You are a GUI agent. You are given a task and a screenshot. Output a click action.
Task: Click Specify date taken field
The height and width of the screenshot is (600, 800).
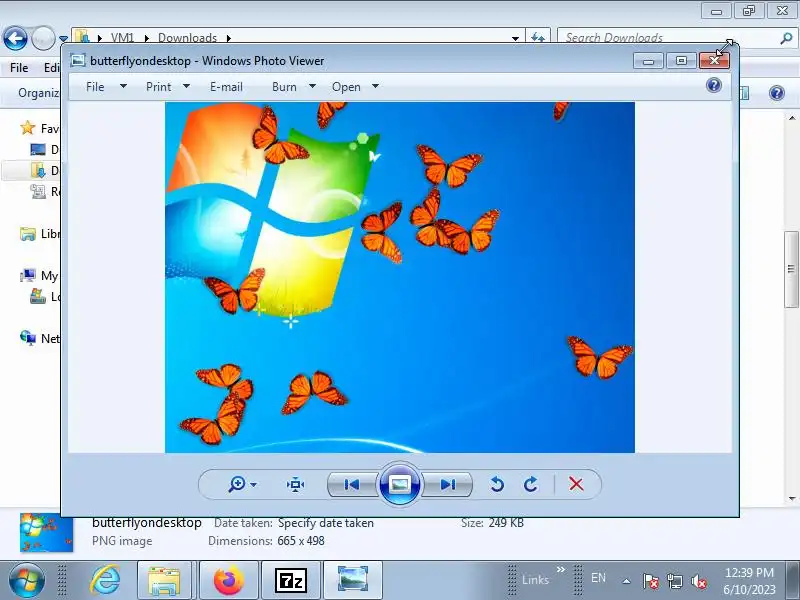coord(326,523)
